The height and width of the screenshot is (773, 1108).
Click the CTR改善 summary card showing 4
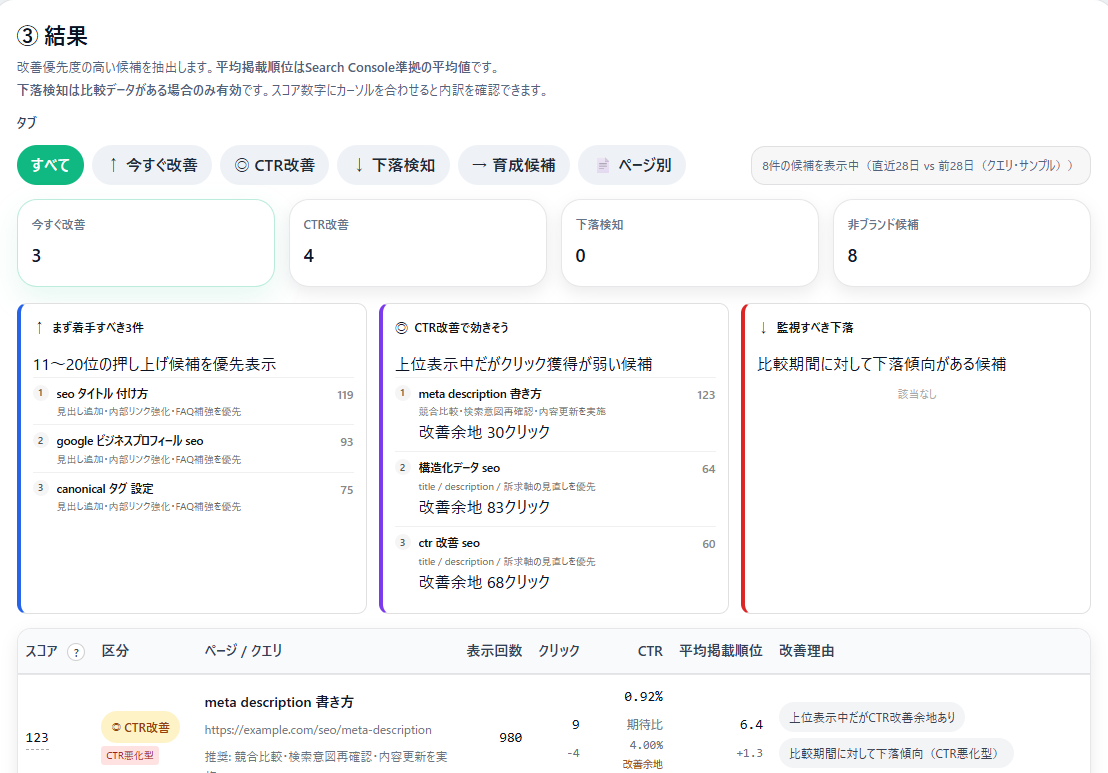(418, 243)
